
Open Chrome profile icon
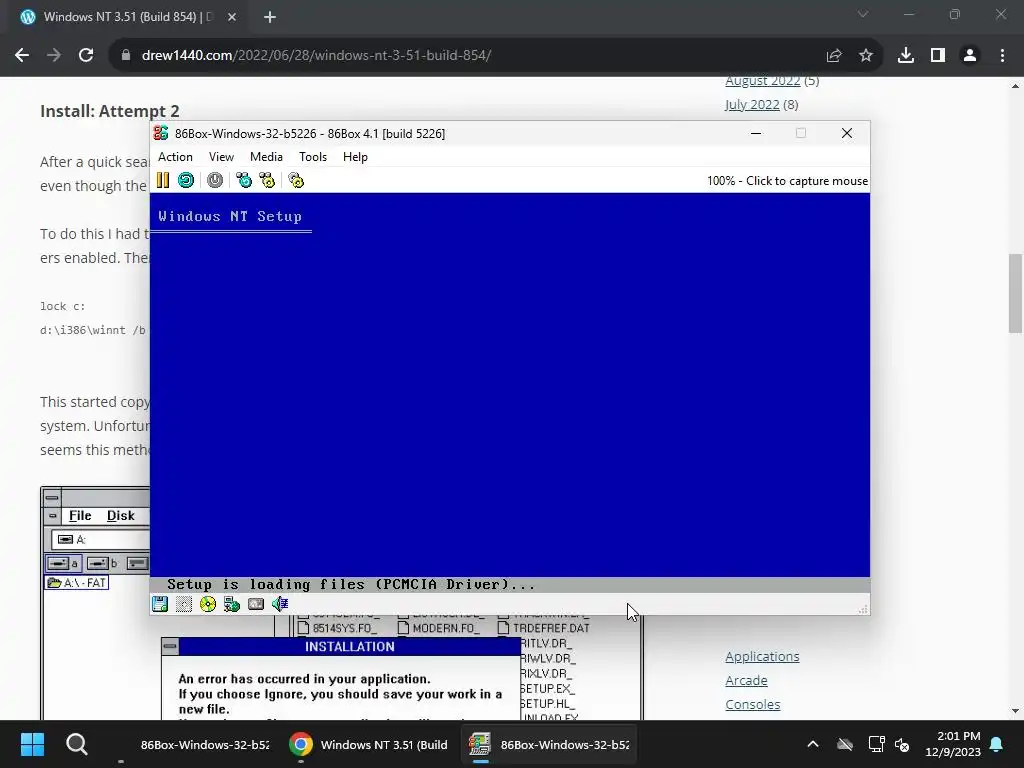[x=970, y=56]
